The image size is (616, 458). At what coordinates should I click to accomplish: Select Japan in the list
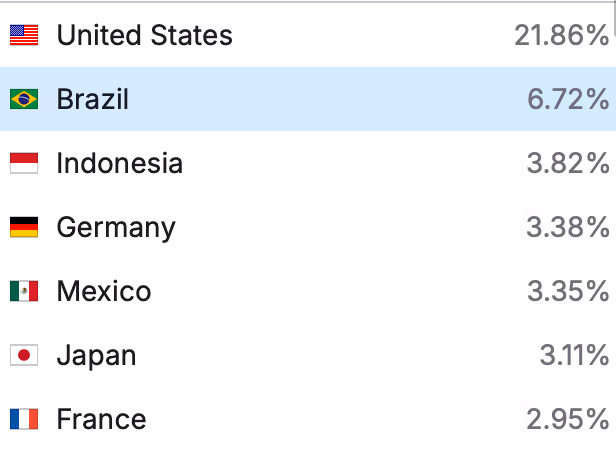tap(96, 355)
